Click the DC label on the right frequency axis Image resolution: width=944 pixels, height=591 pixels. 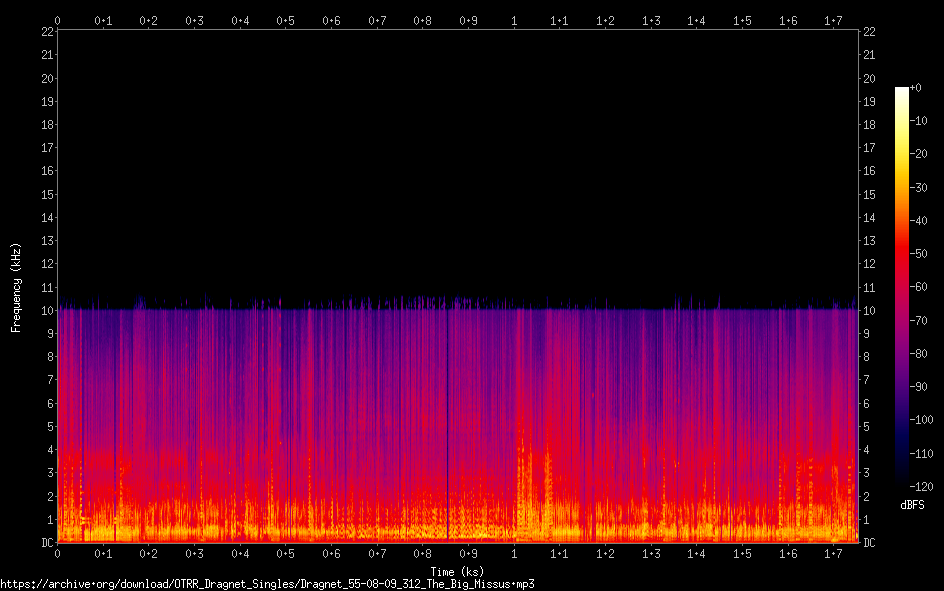click(869, 543)
